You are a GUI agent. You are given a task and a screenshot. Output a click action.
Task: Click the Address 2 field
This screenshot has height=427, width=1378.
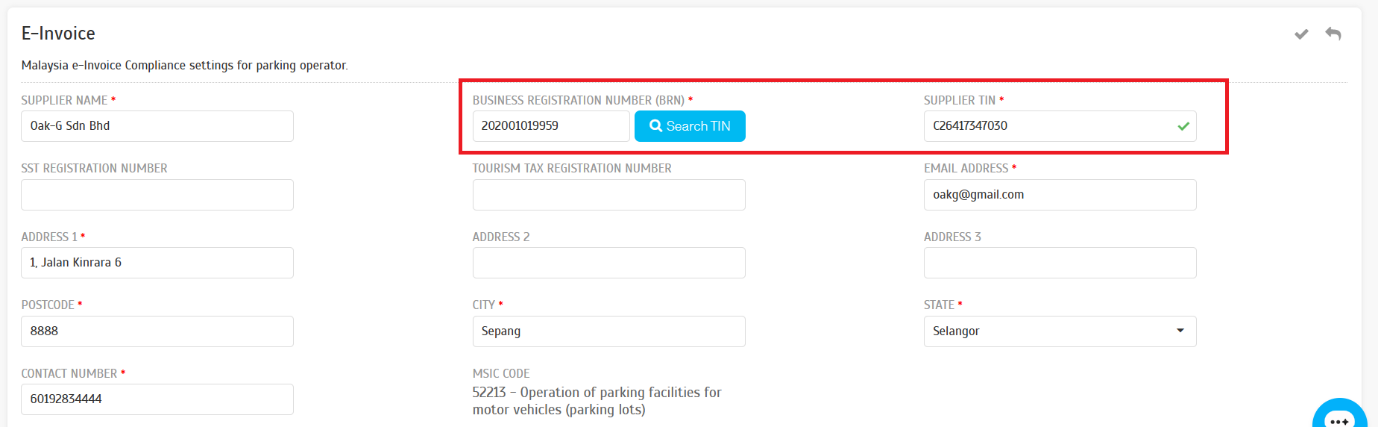[609, 263]
